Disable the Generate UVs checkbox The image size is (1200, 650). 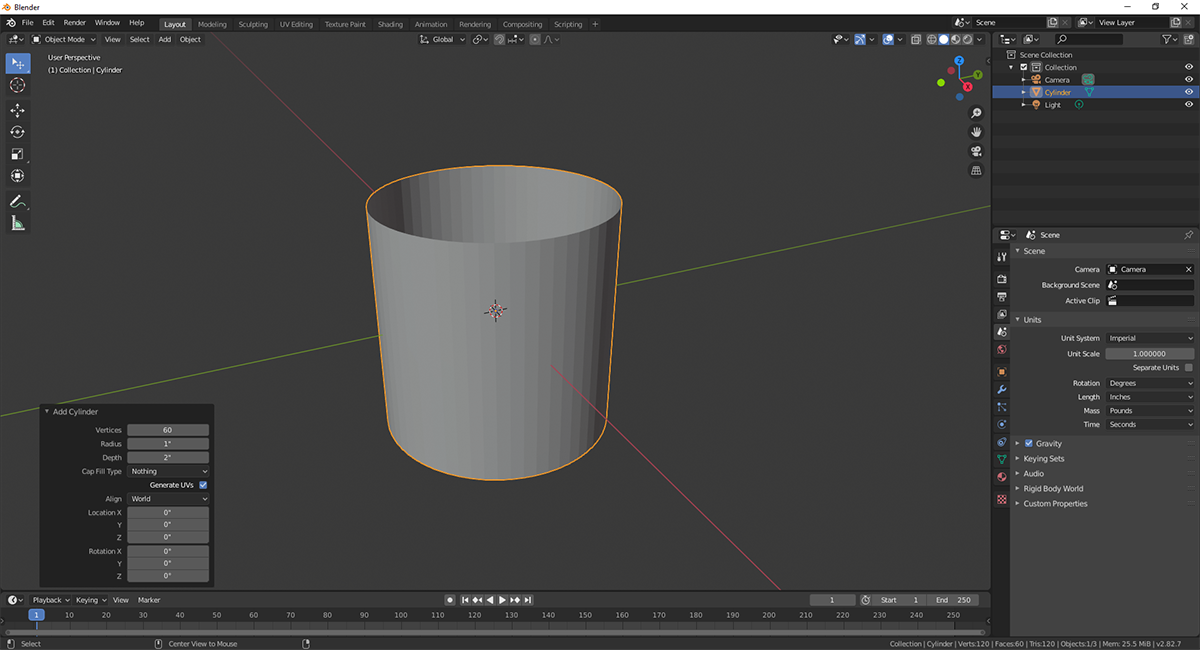[203, 485]
